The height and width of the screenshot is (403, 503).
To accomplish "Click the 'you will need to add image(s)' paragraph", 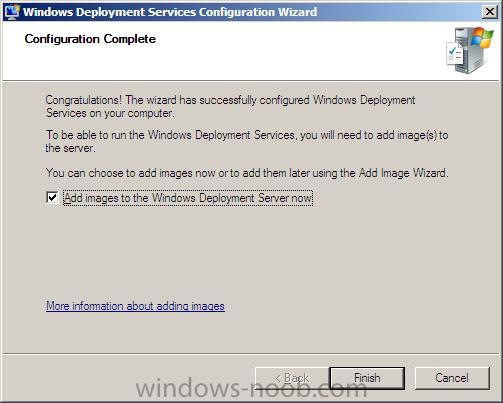I will pos(247,141).
